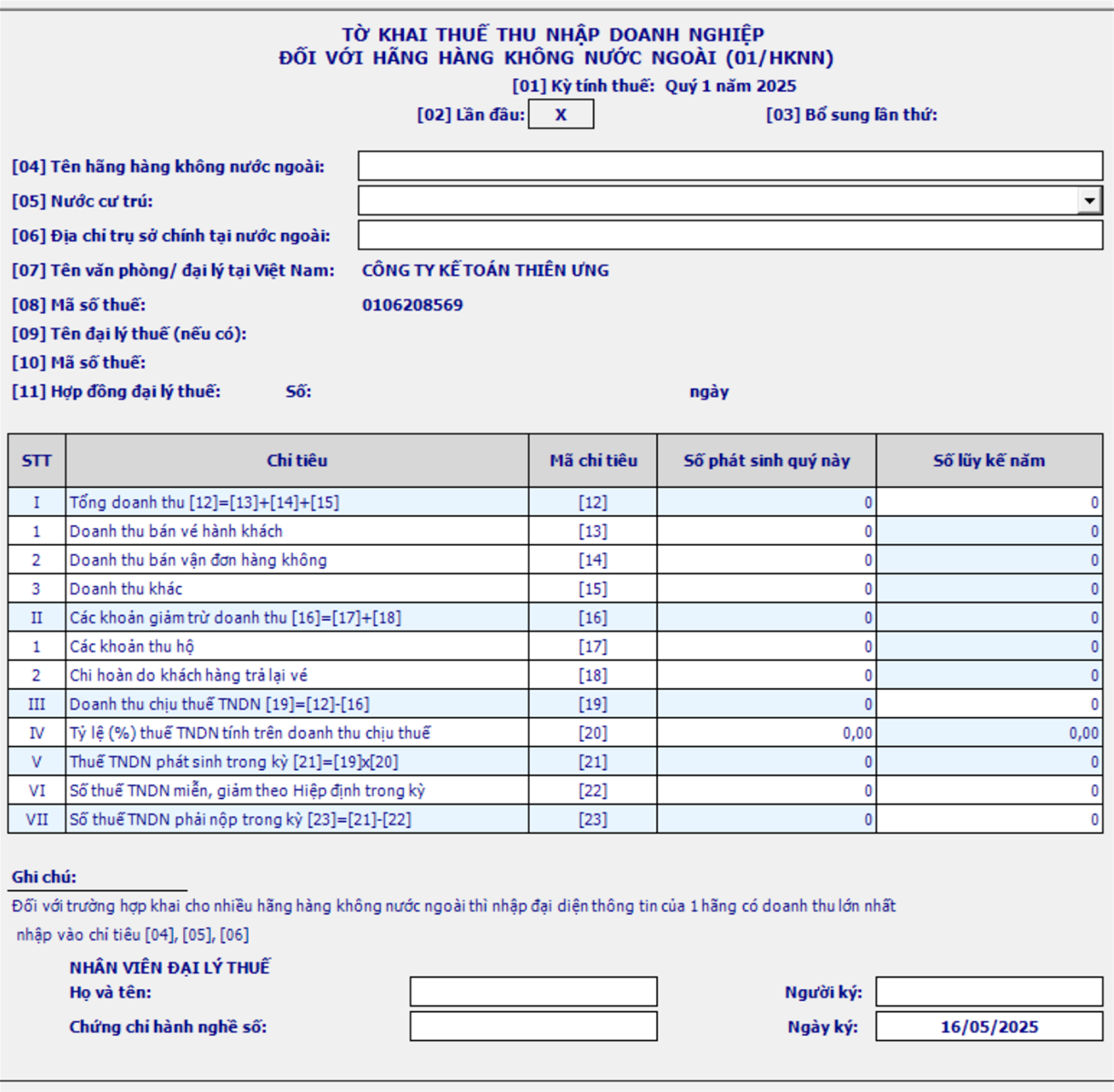The image size is (1114, 1092).
Task: Toggle the Lần đầu checkbox marked X
Action: pos(561,115)
